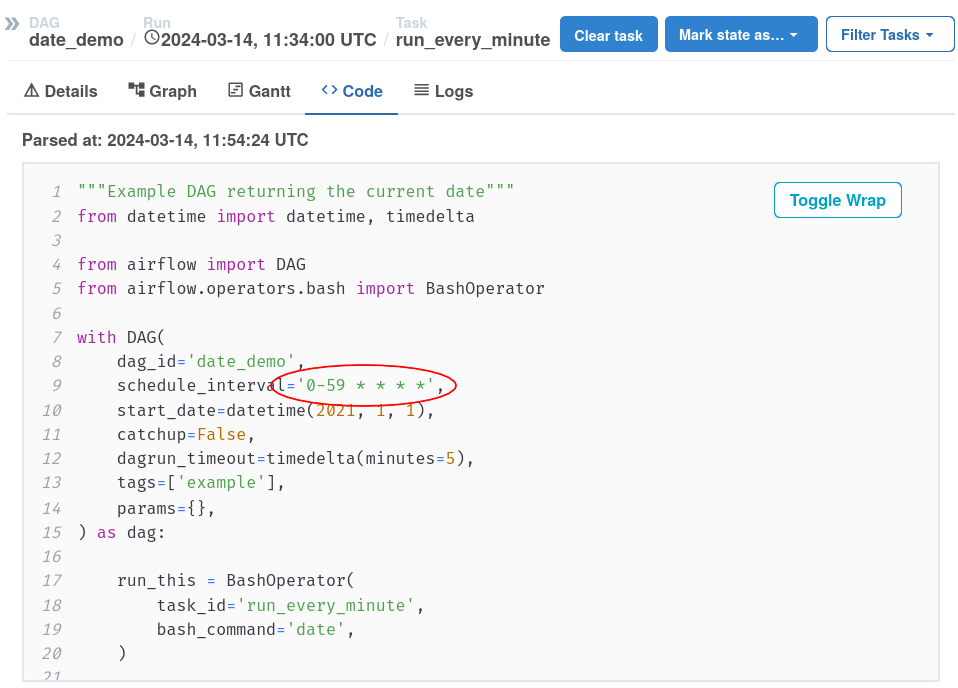Open the Details tab

(x=60, y=91)
